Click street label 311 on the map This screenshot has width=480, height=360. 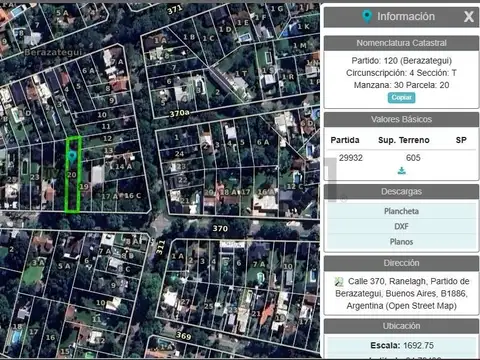coord(160,247)
